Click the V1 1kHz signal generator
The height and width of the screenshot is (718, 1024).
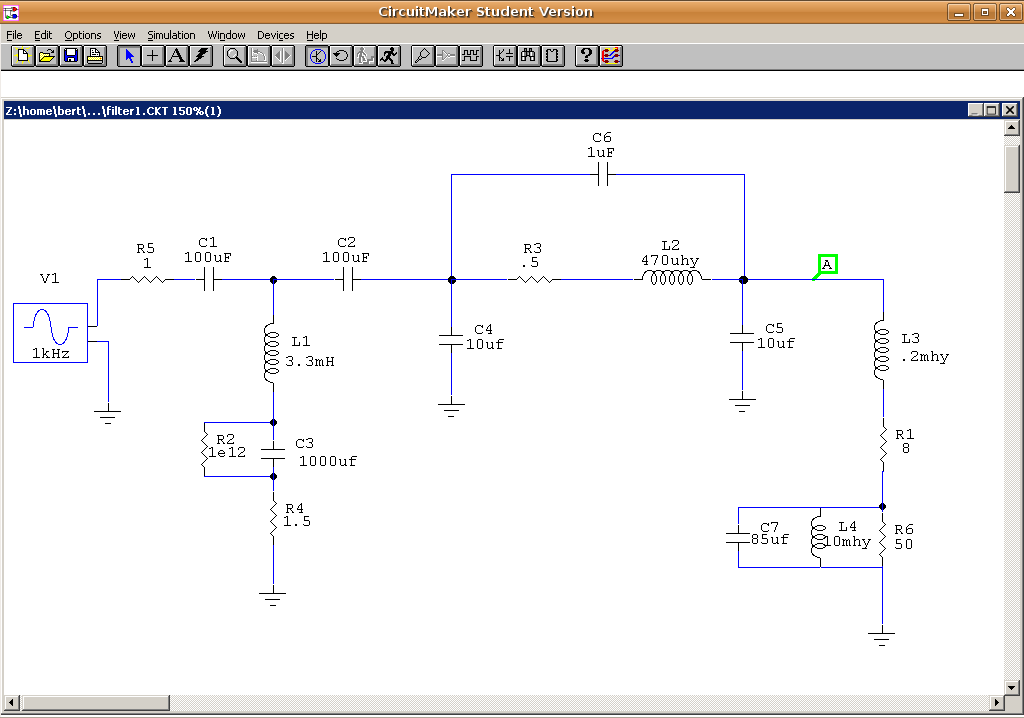(x=50, y=333)
